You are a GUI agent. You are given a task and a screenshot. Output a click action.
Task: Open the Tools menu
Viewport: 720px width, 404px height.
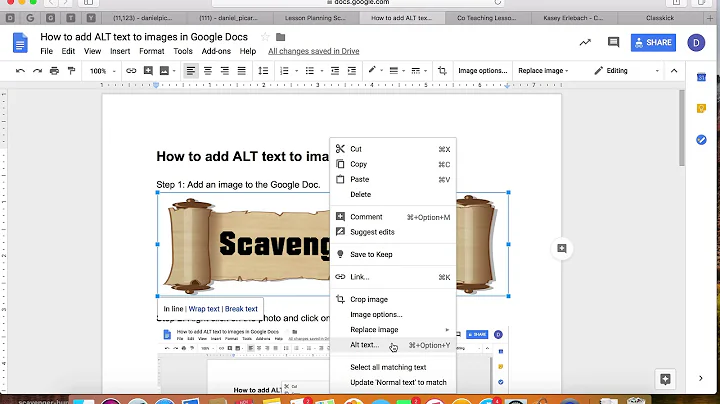(x=183, y=51)
